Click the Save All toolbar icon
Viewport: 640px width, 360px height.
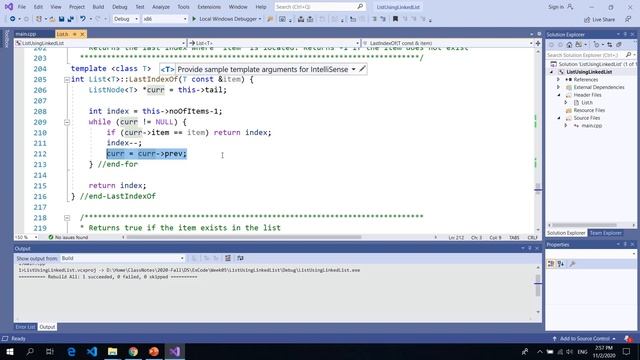pos(71,19)
